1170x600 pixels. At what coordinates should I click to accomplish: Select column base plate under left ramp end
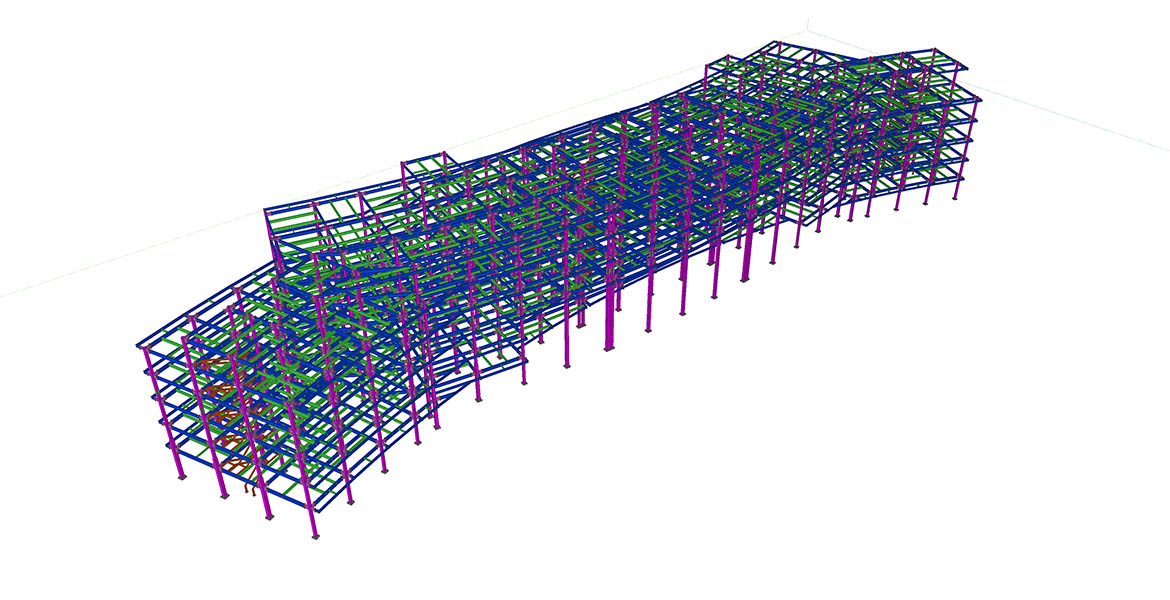[x=477, y=400]
